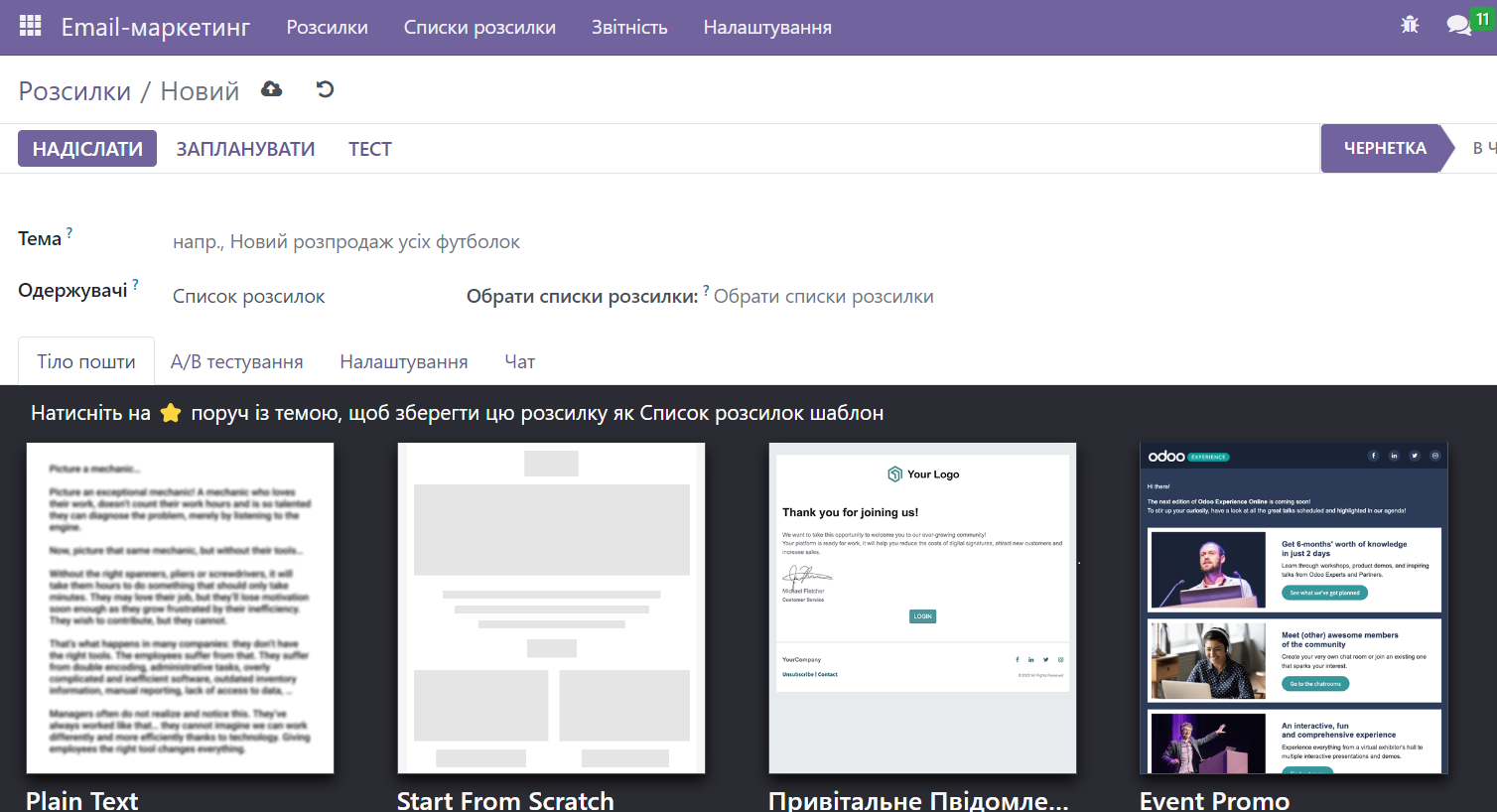1497x812 pixels.
Task: Switch to the A/B тестування tab
Action: (237, 361)
